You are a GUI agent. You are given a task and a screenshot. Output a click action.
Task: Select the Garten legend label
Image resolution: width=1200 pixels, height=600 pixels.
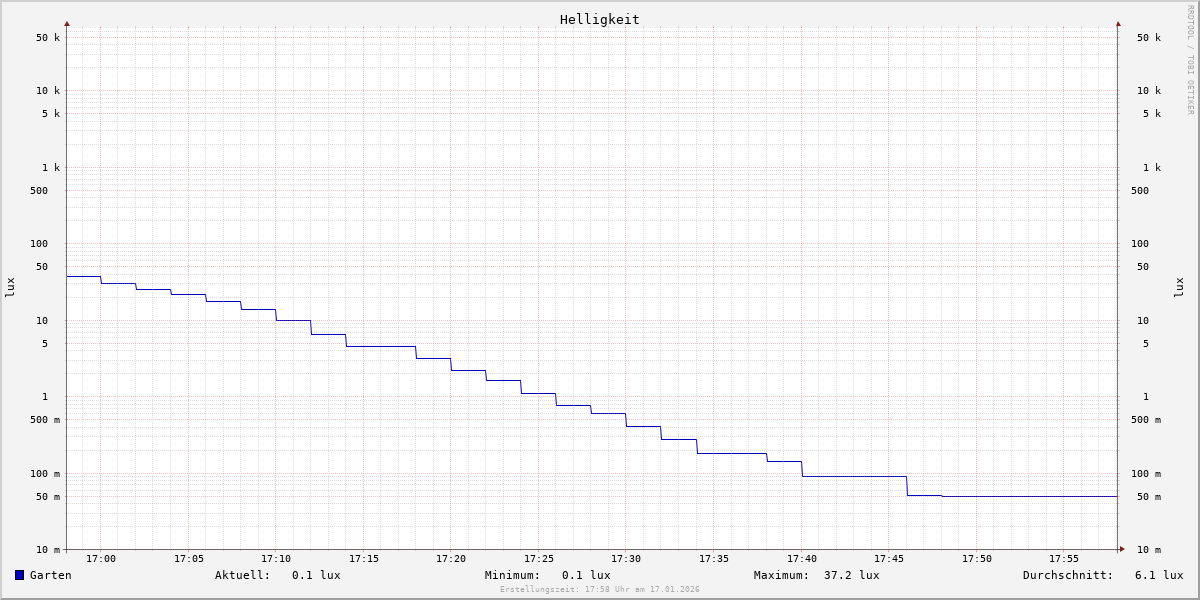click(x=51, y=575)
